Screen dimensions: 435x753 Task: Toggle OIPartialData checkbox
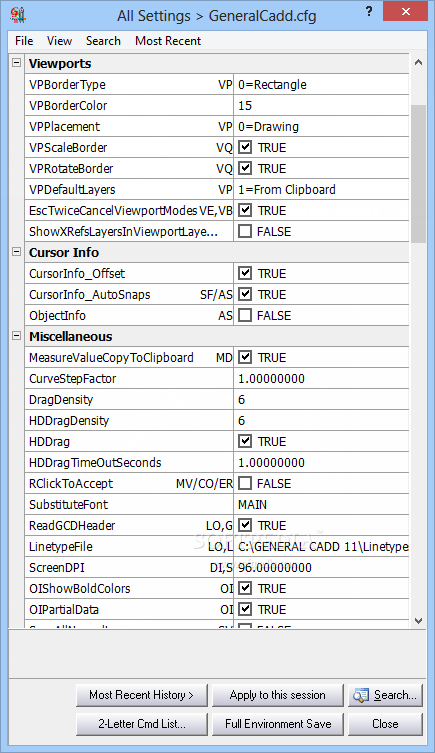click(245, 609)
